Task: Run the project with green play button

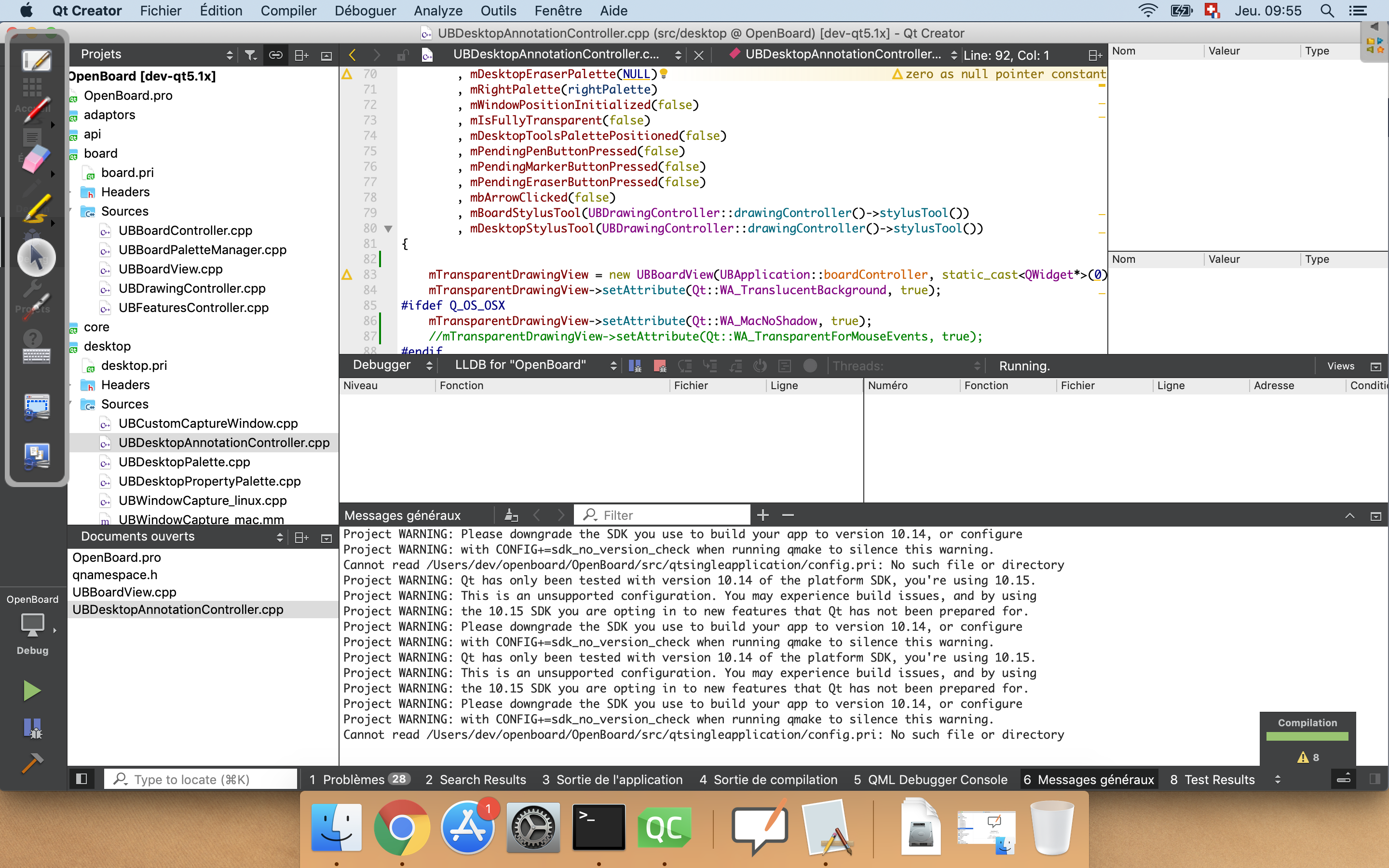Action: click(x=32, y=691)
